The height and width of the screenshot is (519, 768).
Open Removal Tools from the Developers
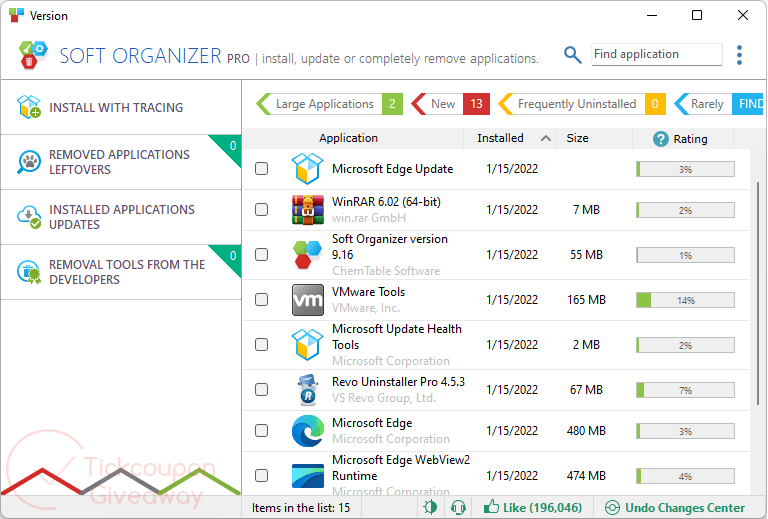pos(121,272)
